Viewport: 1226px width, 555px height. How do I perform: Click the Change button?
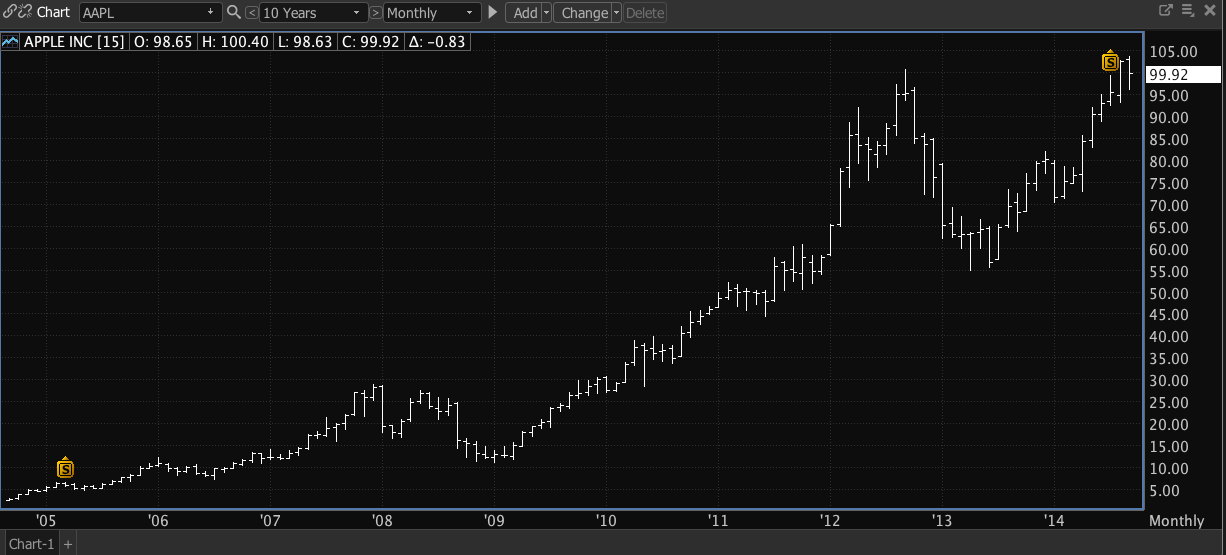pos(584,13)
